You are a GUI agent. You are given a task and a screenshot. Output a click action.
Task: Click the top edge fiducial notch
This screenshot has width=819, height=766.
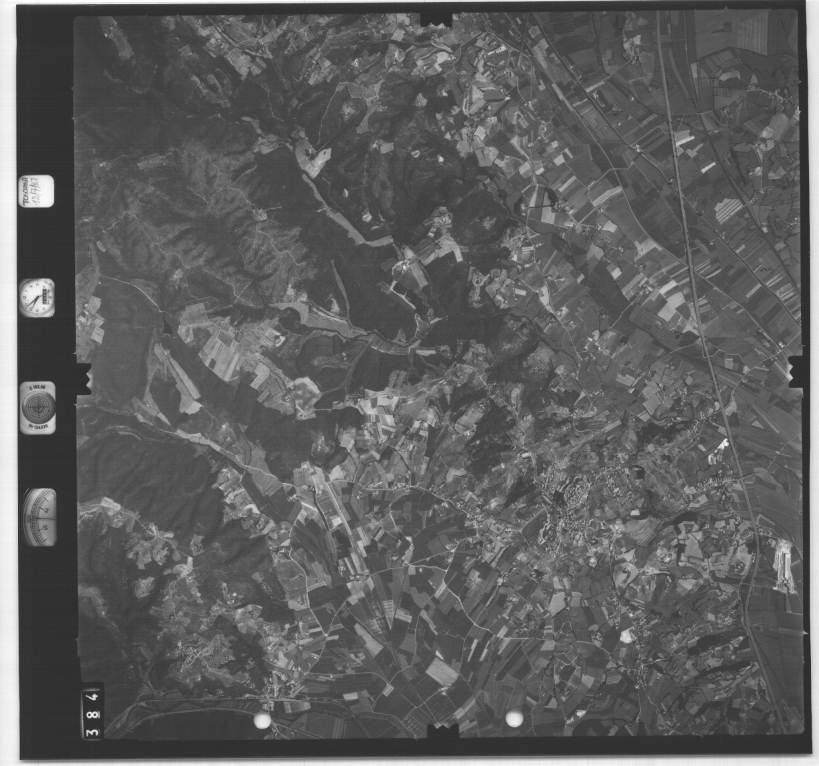coord(436,19)
